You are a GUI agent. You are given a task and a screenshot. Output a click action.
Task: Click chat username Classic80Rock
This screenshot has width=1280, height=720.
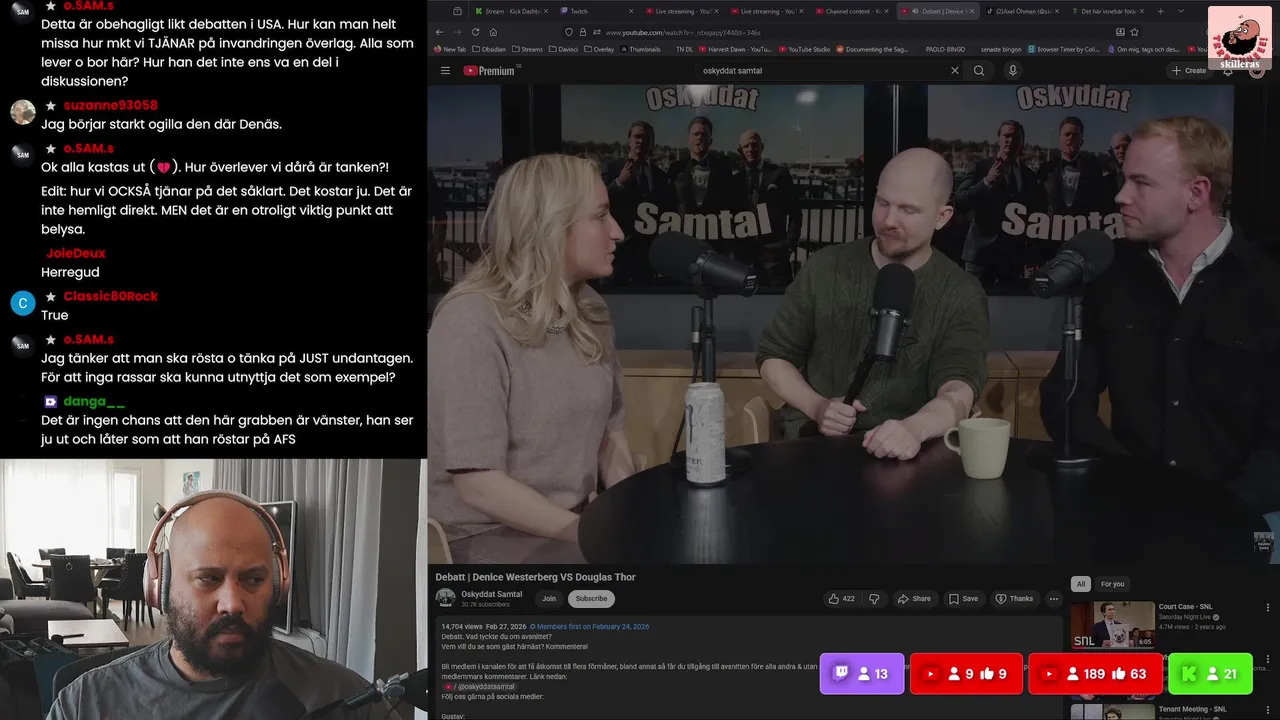point(110,296)
